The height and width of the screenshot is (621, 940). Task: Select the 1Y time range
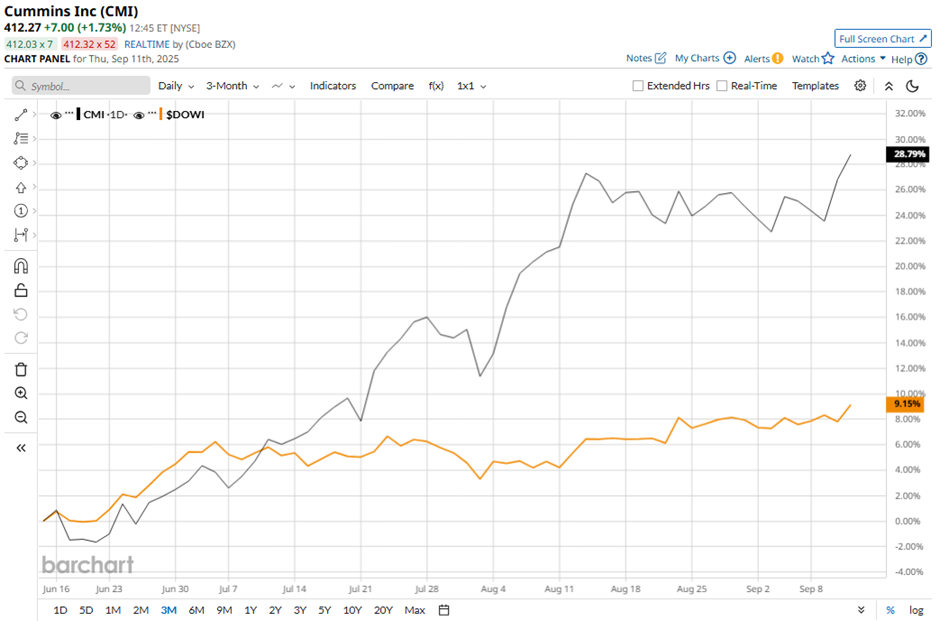tap(251, 610)
